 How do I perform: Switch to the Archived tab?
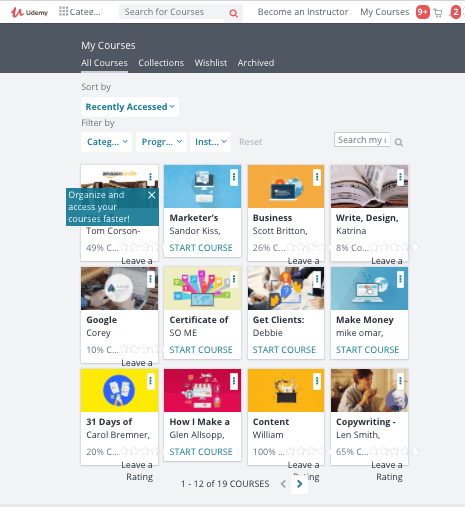click(x=256, y=63)
